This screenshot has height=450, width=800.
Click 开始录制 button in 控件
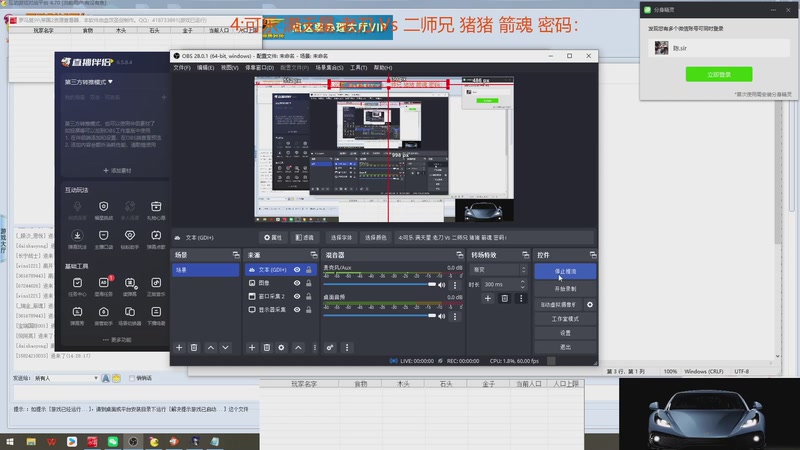pyautogui.click(x=565, y=289)
